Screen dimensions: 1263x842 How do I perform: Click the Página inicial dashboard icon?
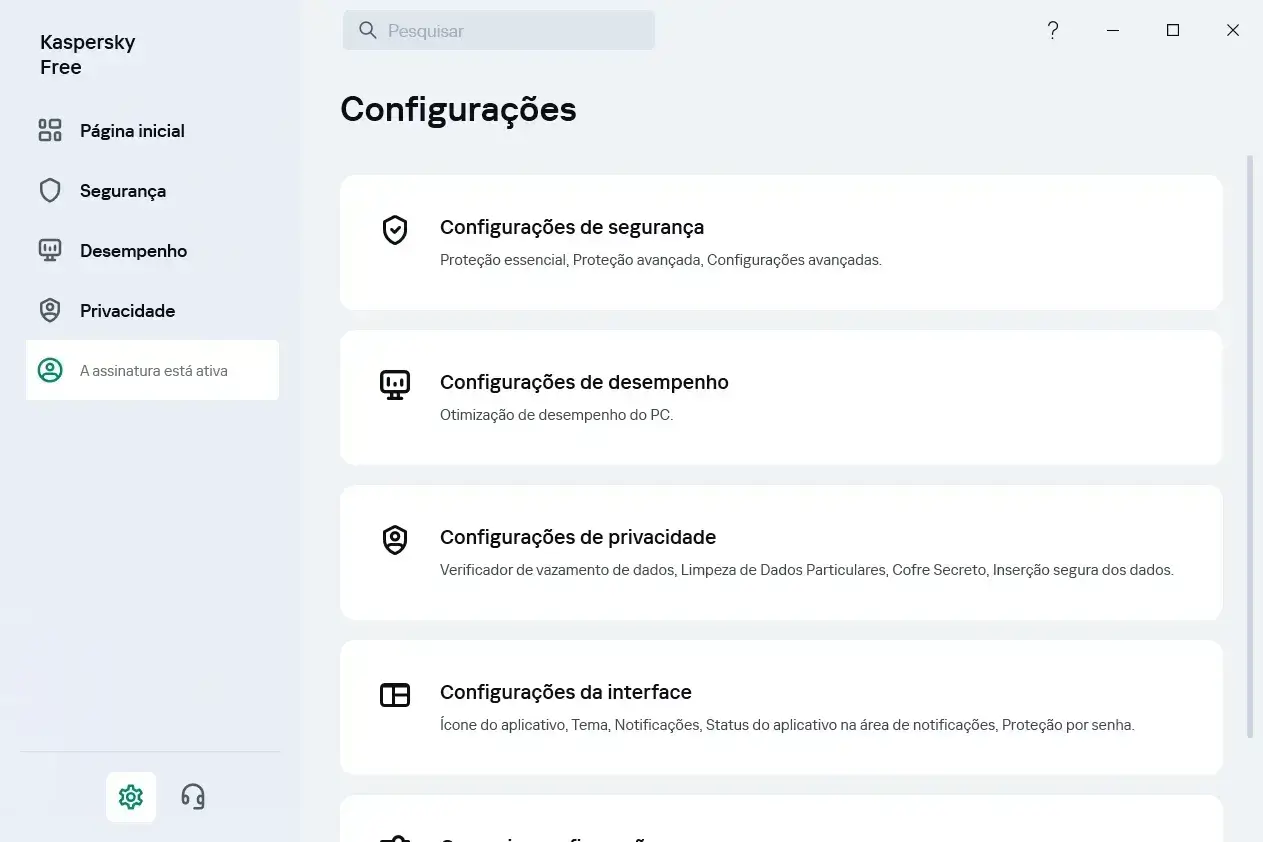coord(50,130)
